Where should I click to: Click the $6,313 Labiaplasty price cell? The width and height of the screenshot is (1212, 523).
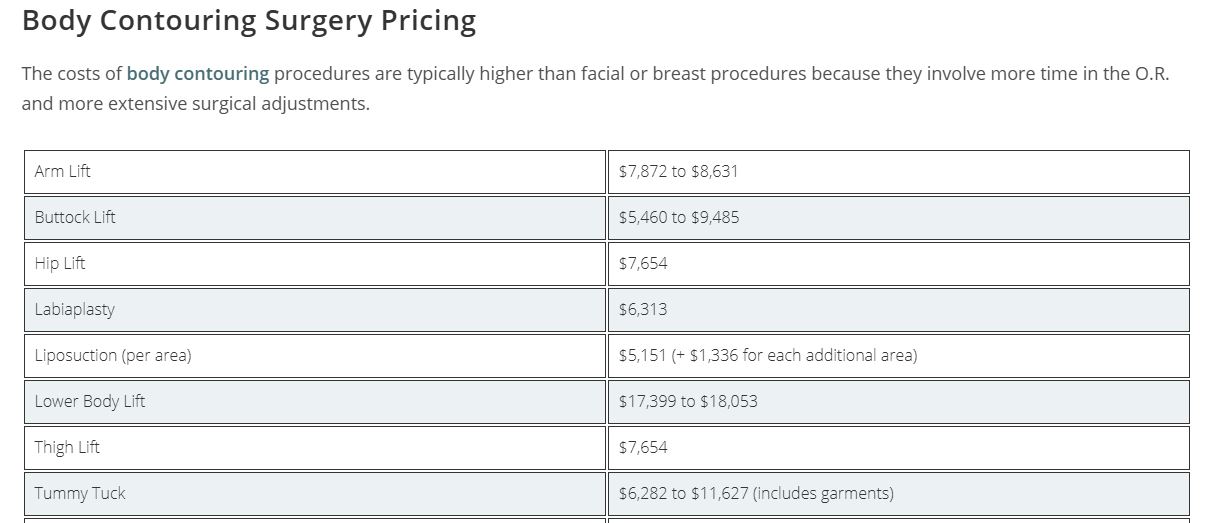(x=899, y=310)
